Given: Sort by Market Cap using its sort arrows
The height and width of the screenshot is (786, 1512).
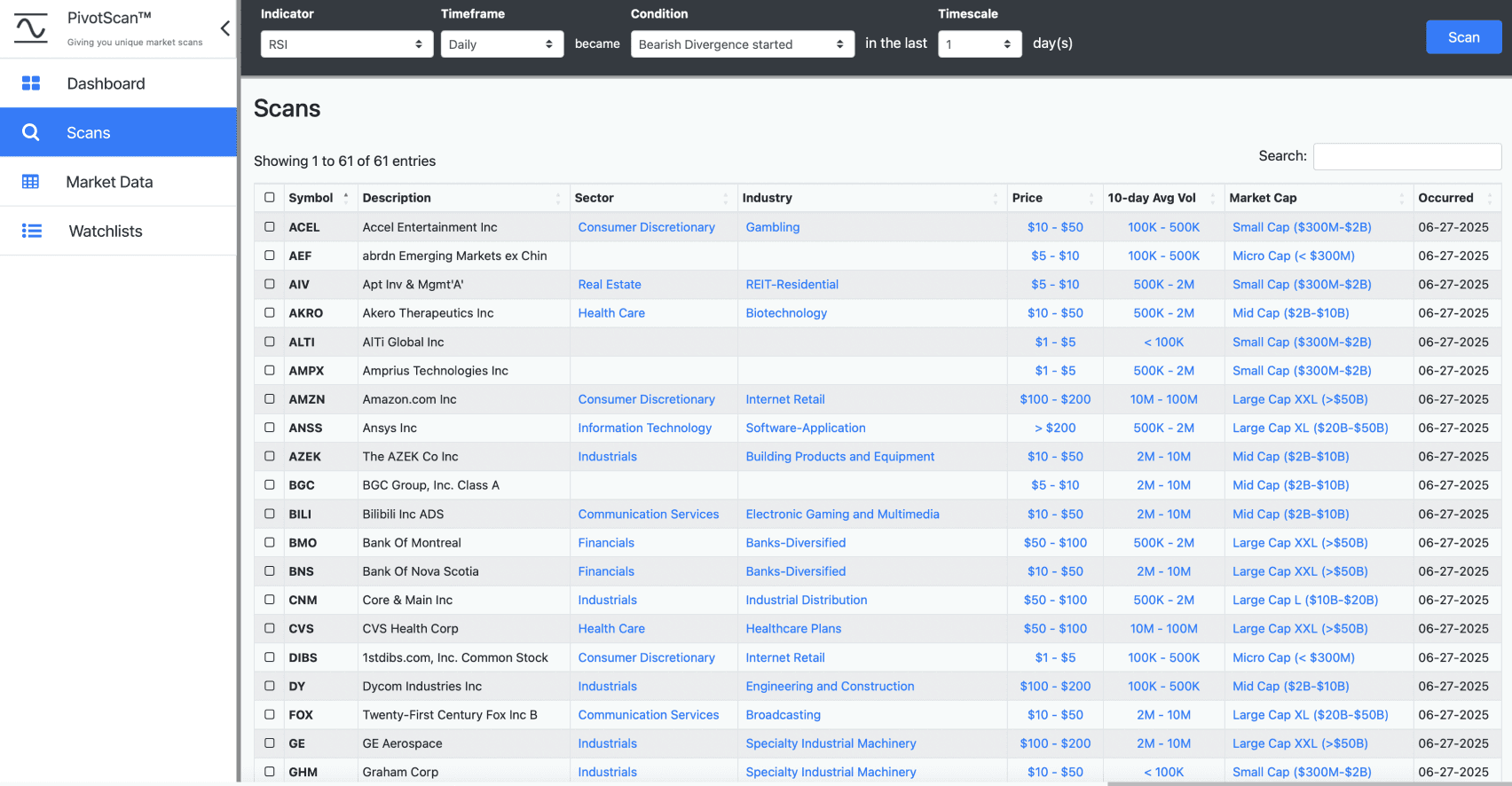Looking at the screenshot, I should tap(1402, 198).
